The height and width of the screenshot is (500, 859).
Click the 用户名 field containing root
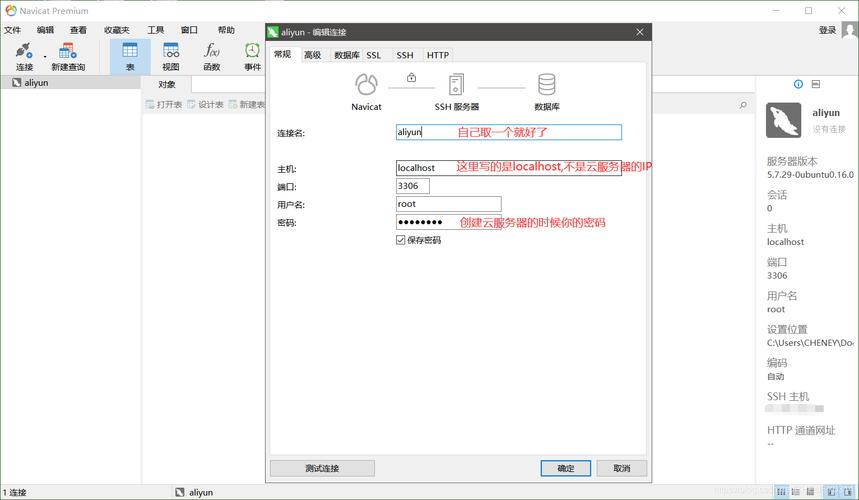[448, 204]
